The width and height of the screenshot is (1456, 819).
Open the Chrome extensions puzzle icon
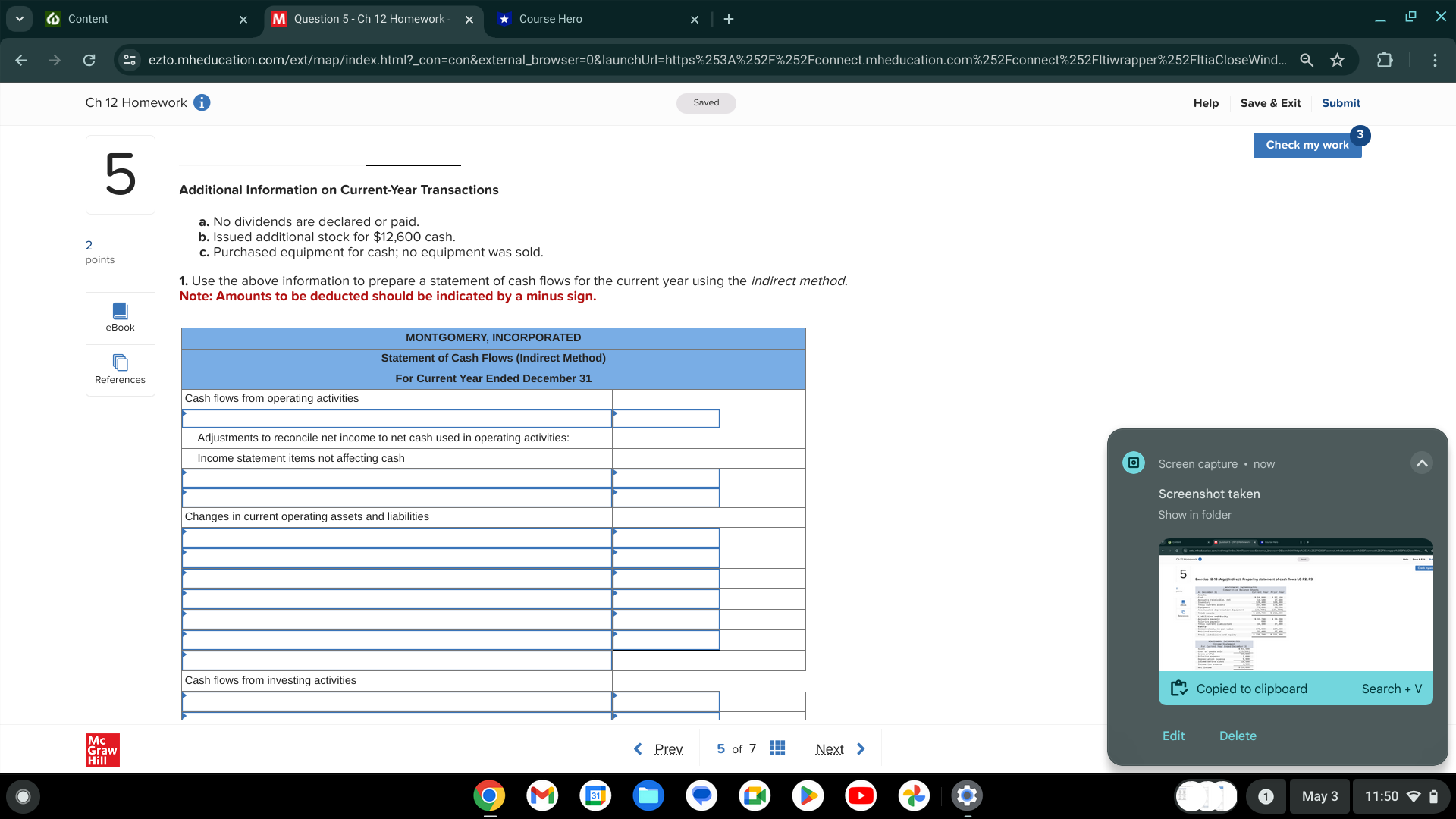(x=1384, y=60)
